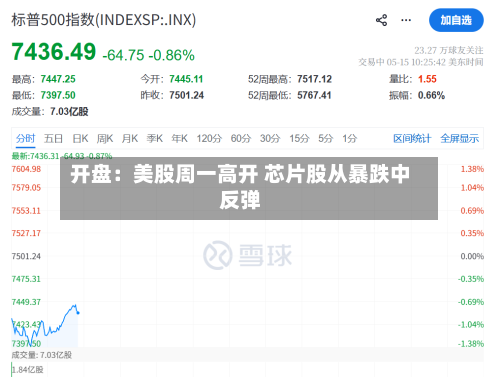Switch to the 5分 interval
Image resolution: width=500 pixels, height=377 pixels.
[x=326, y=138]
